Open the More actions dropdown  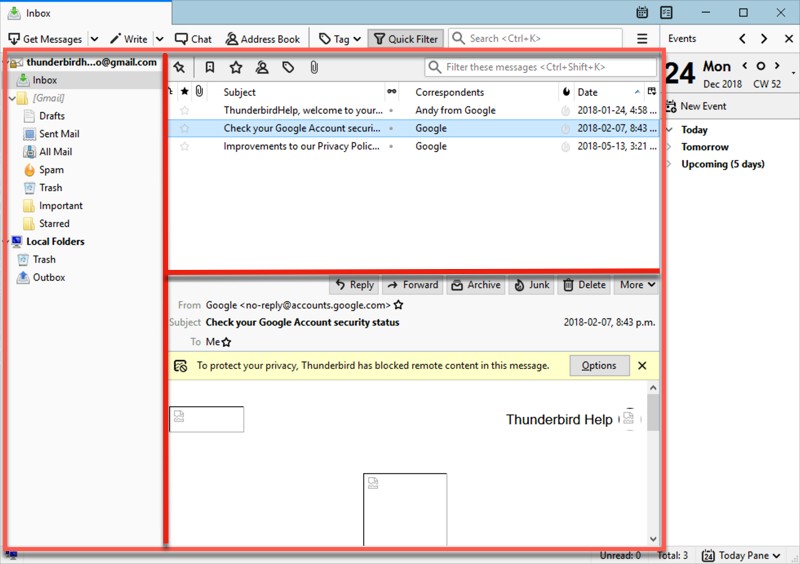637,285
